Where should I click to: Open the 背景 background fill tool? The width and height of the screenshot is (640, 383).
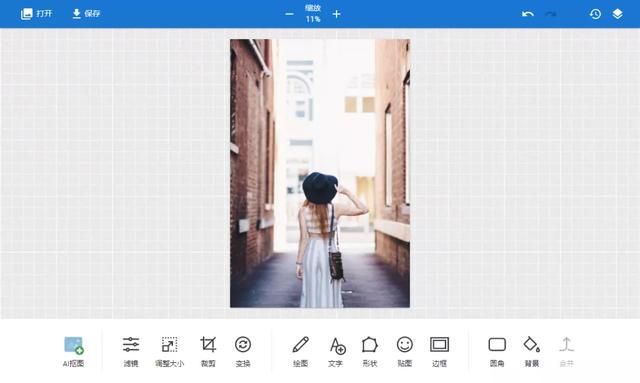(x=532, y=351)
